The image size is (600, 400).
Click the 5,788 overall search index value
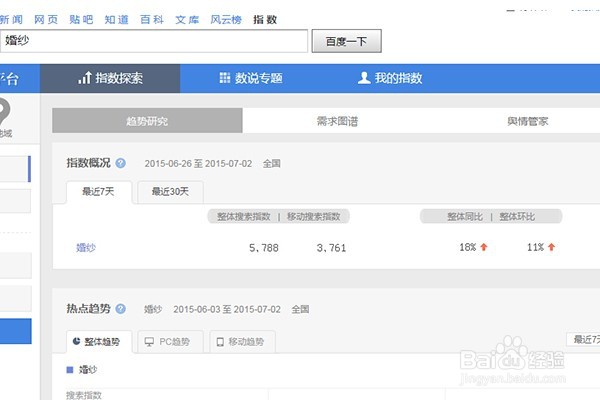pos(264,248)
